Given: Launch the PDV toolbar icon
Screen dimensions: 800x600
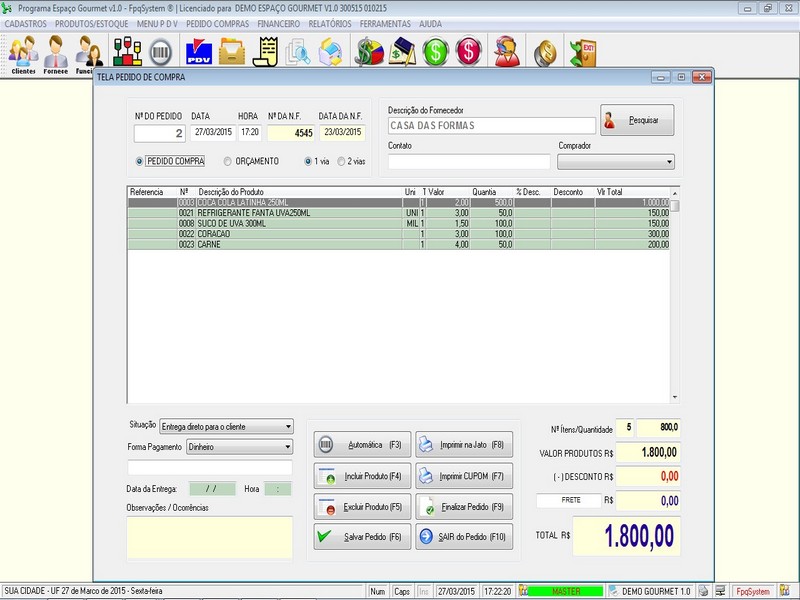Looking at the screenshot, I should [x=199, y=52].
